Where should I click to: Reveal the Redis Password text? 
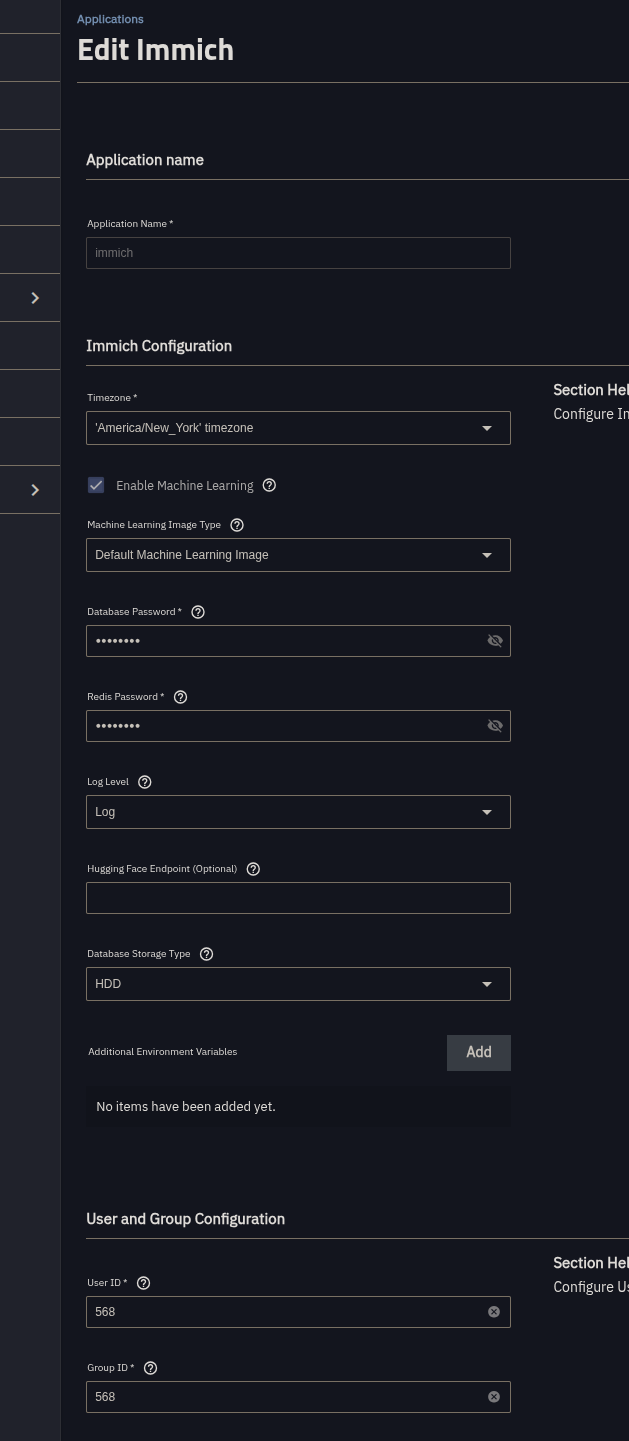pos(495,726)
